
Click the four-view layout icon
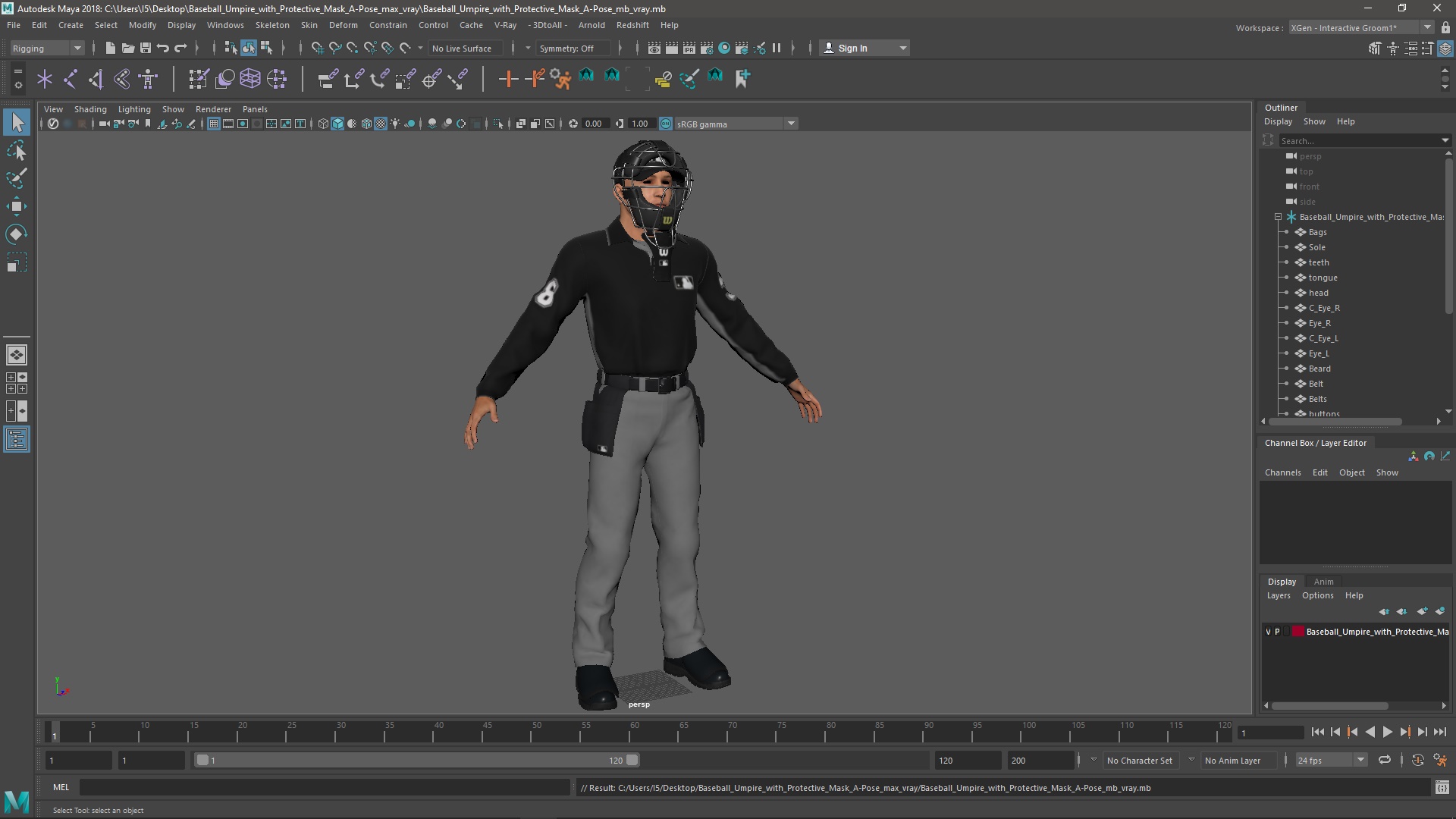17,383
